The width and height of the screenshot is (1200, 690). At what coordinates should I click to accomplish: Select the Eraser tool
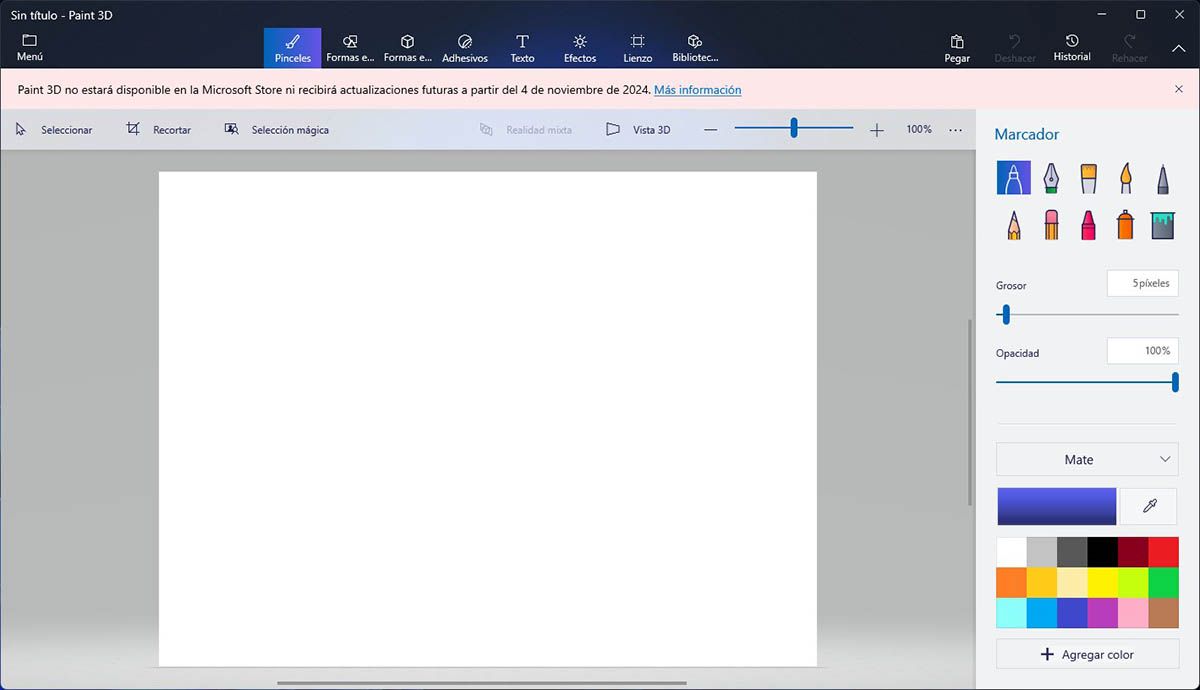click(x=1051, y=225)
